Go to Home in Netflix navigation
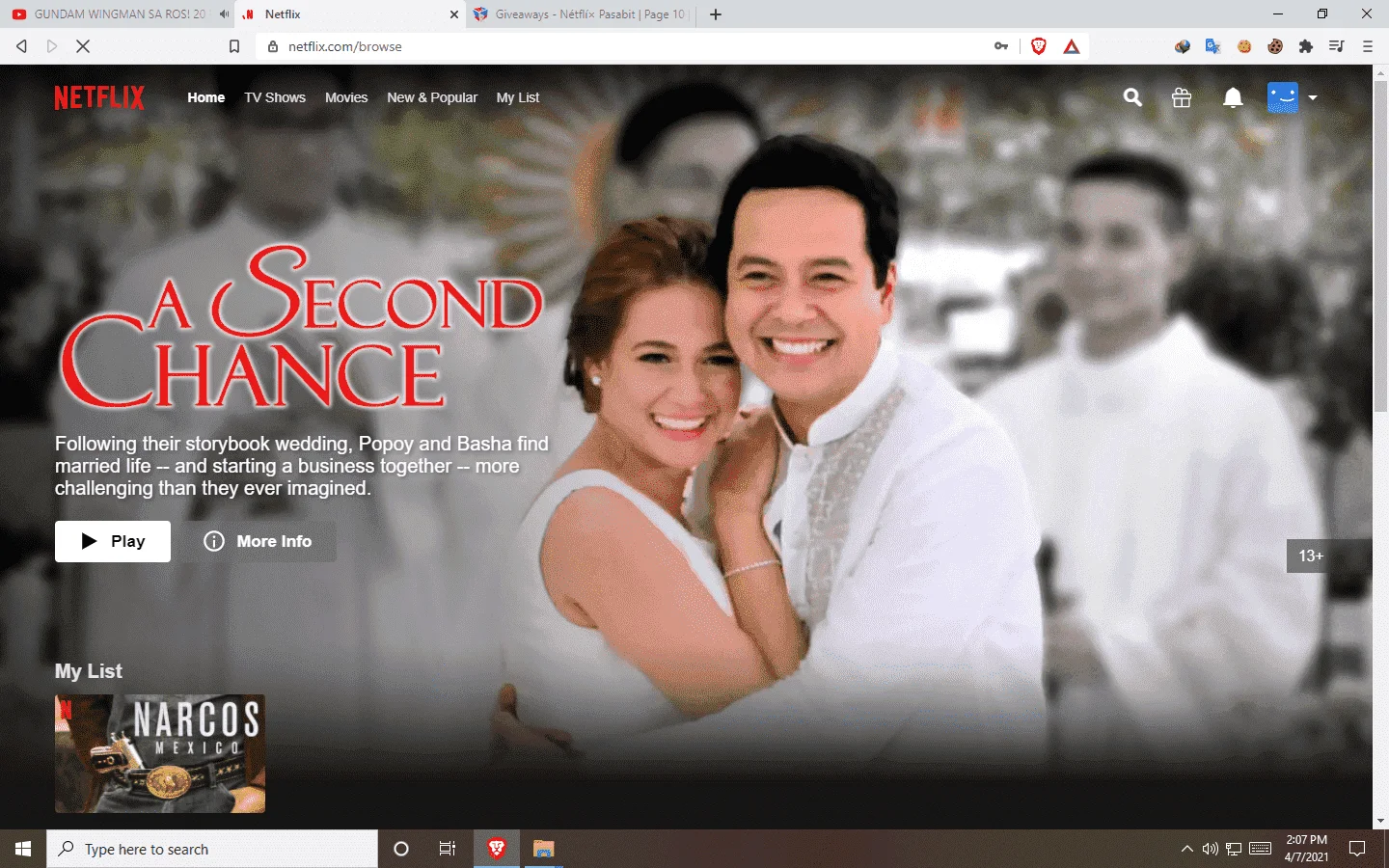Image resolution: width=1389 pixels, height=868 pixels. coord(206,97)
